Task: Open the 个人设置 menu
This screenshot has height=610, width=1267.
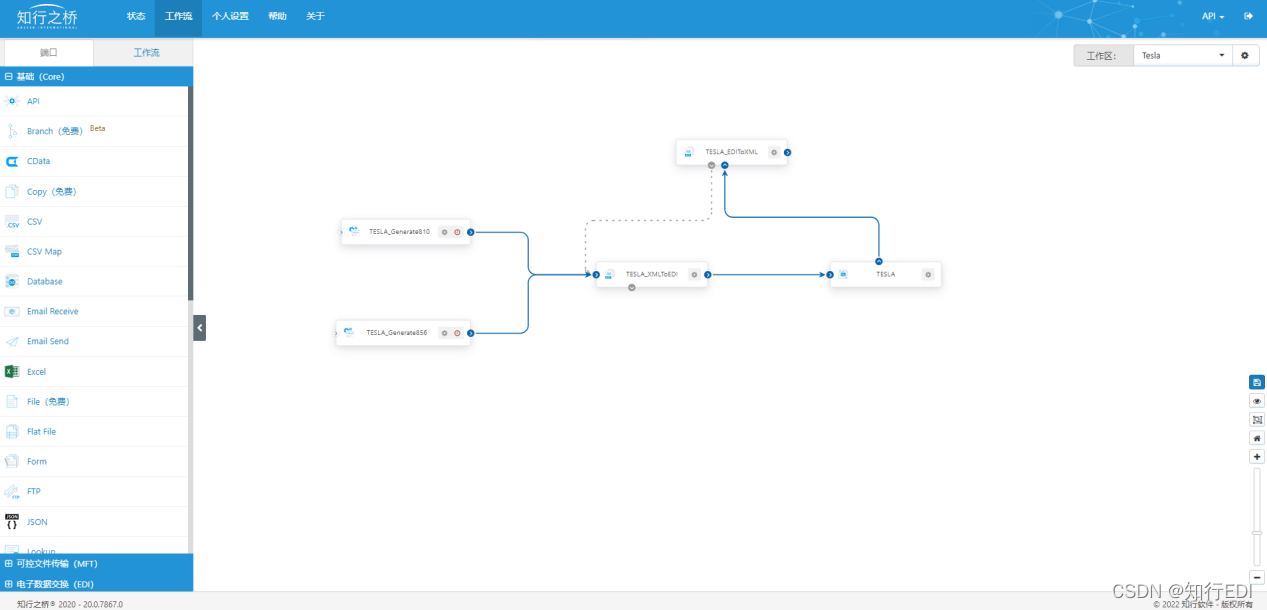Action: pos(230,17)
